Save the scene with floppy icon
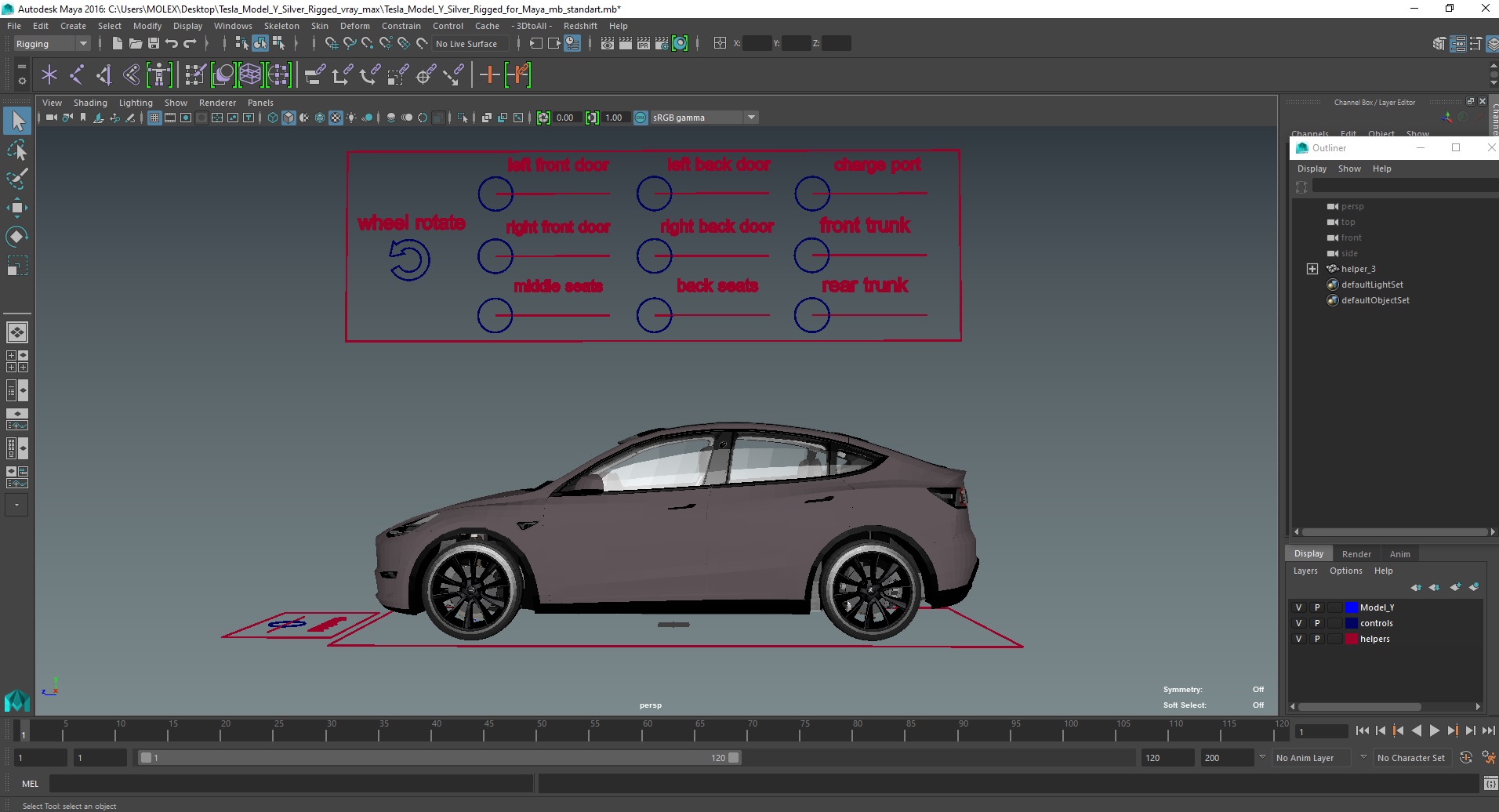 [x=154, y=43]
